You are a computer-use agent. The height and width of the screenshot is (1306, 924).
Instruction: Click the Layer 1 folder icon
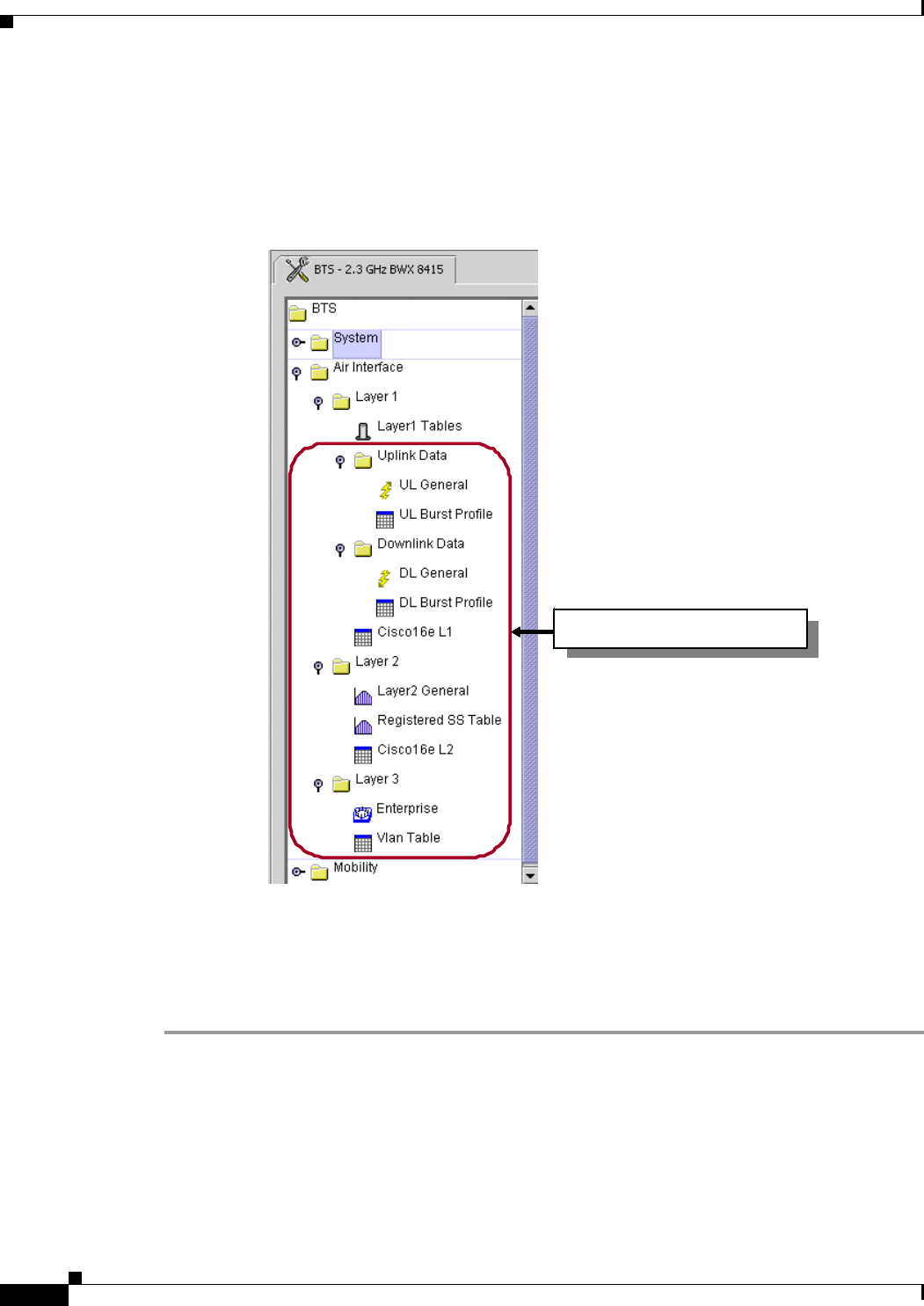coord(341,402)
